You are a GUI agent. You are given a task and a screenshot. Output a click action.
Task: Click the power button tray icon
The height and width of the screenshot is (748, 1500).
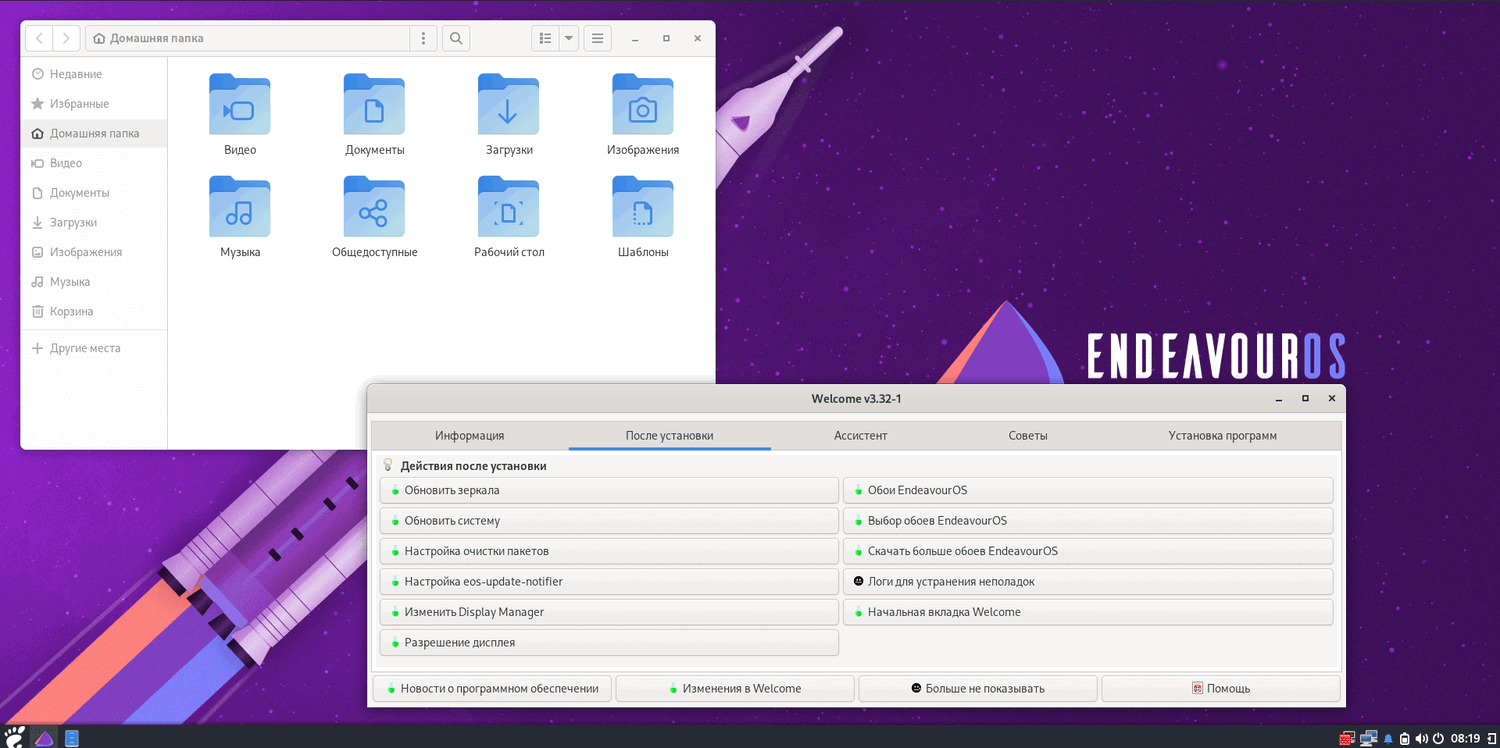1438,739
